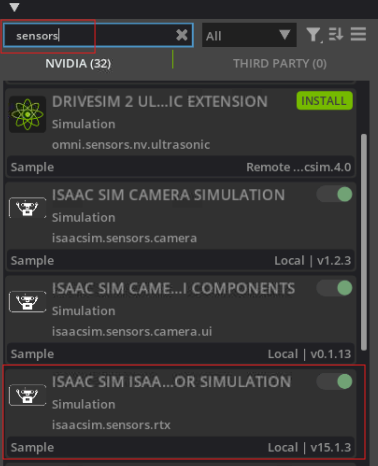
Task: Open the 'All' category filter dropdown
Action: pyautogui.click(x=249, y=35)
